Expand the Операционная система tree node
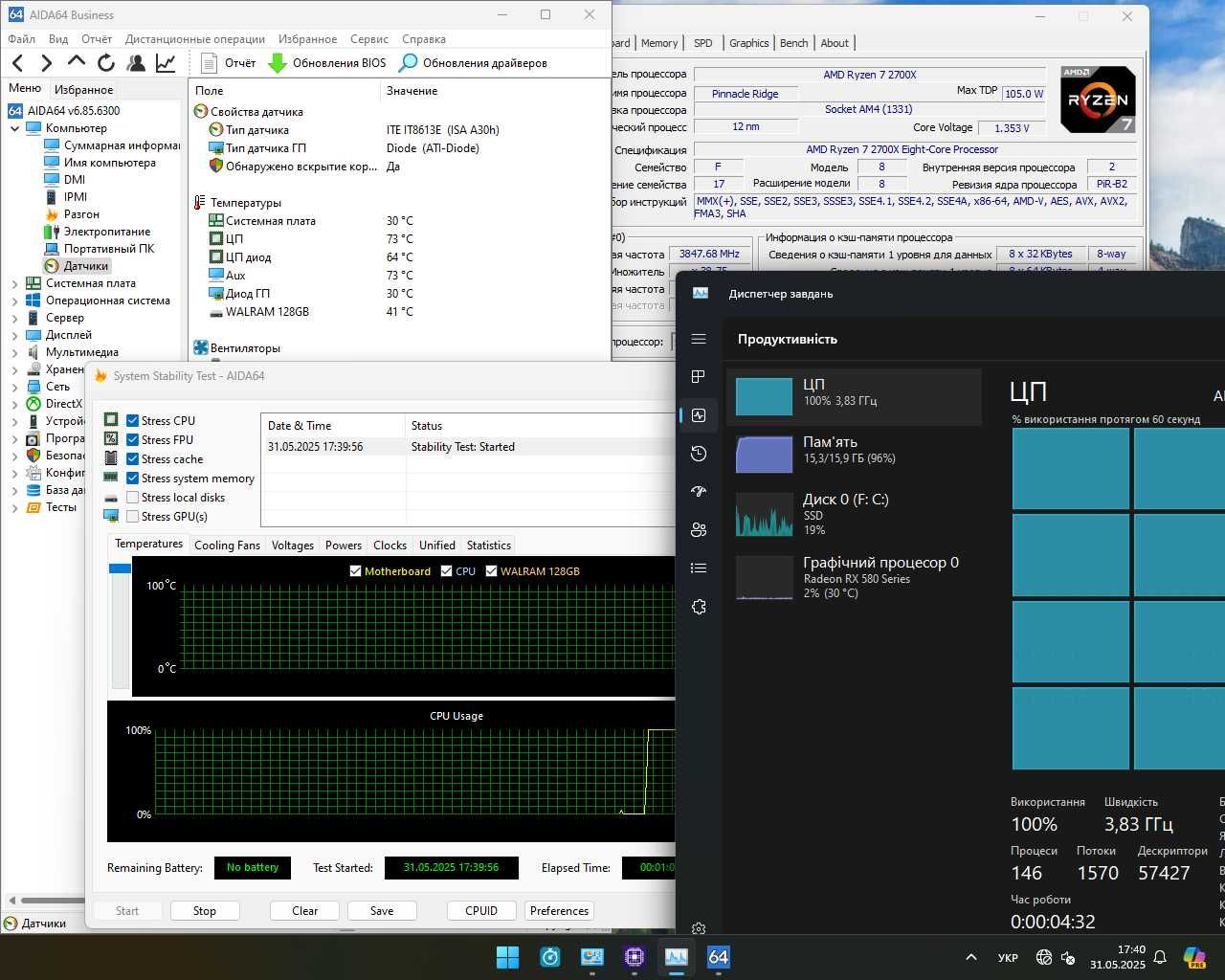The height and width of the screenshot is (980, 1225). pyautogui.click(x=14, y=301)
